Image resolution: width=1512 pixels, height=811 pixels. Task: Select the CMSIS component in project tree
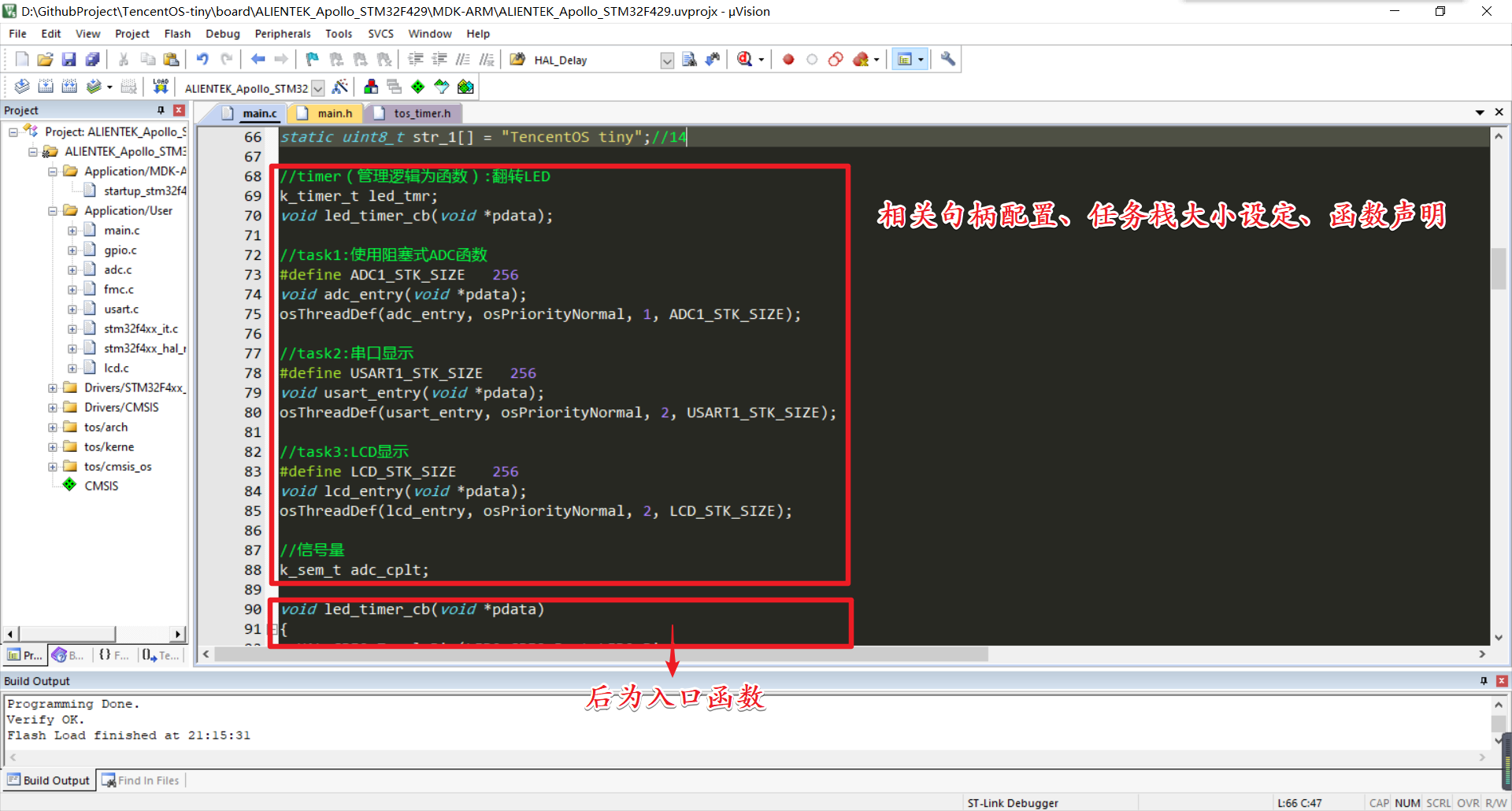[x=102, y=487]
